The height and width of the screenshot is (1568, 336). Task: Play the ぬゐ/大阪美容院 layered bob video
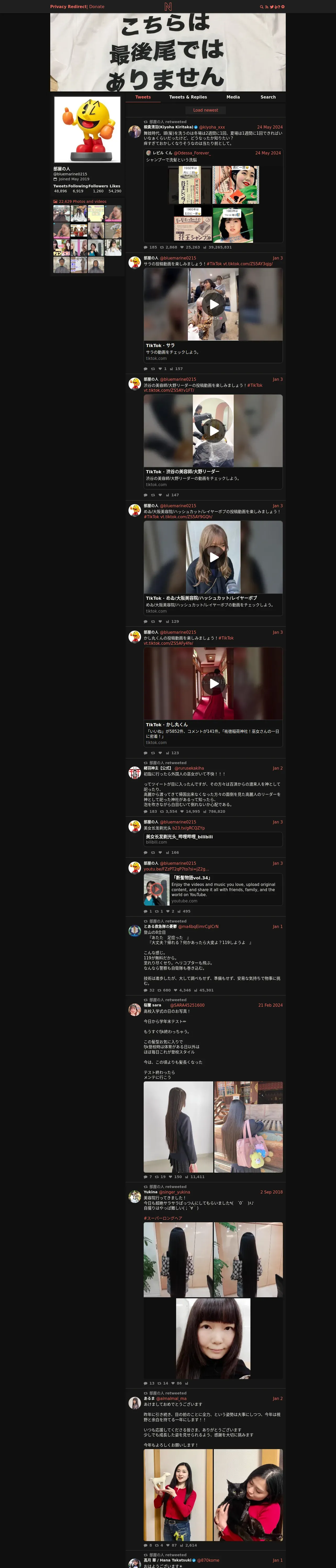point(214,557)
